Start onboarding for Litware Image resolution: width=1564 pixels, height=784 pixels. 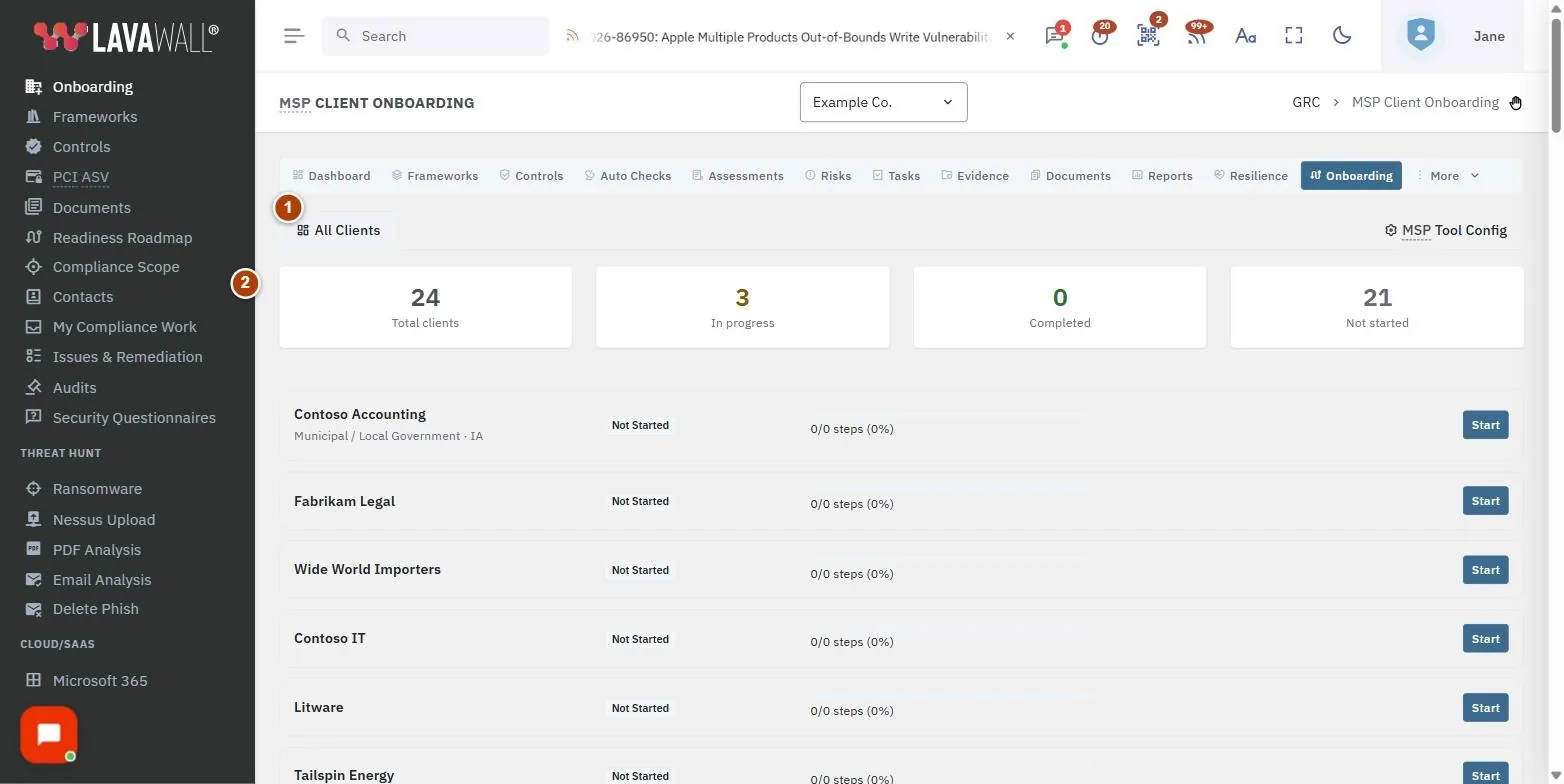point(1485,708)
